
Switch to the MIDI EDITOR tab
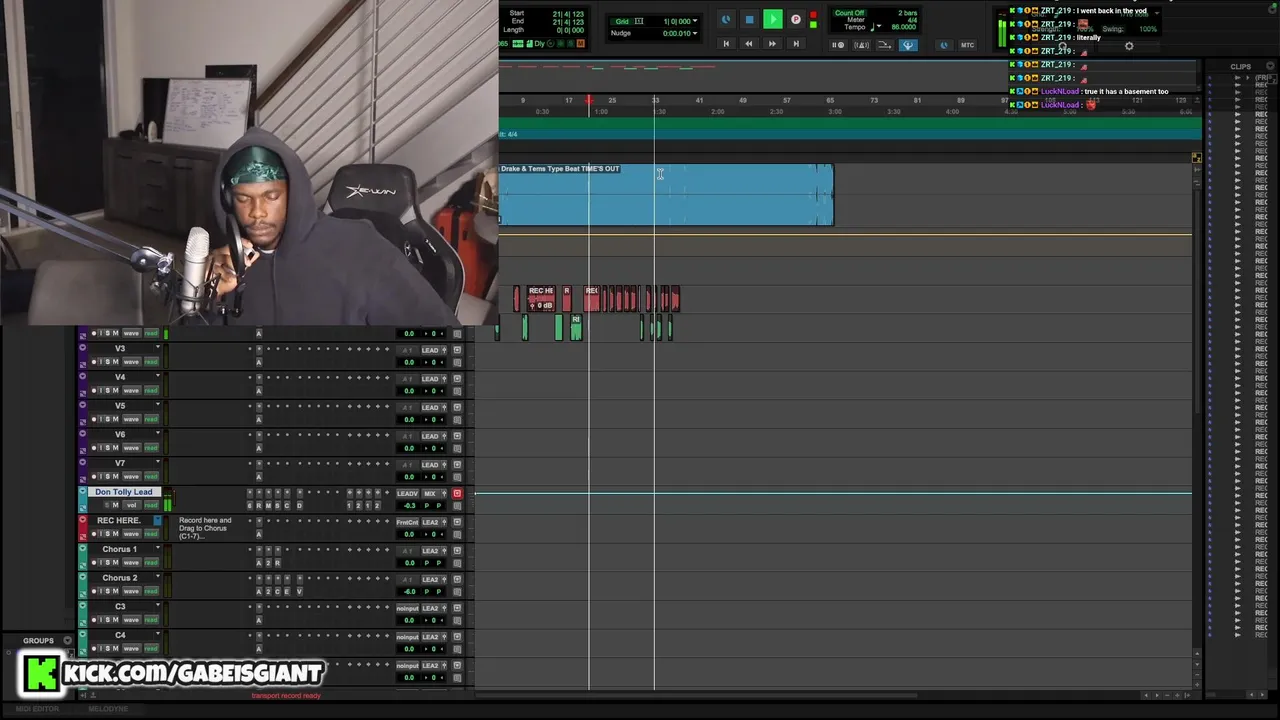(37, 709)
